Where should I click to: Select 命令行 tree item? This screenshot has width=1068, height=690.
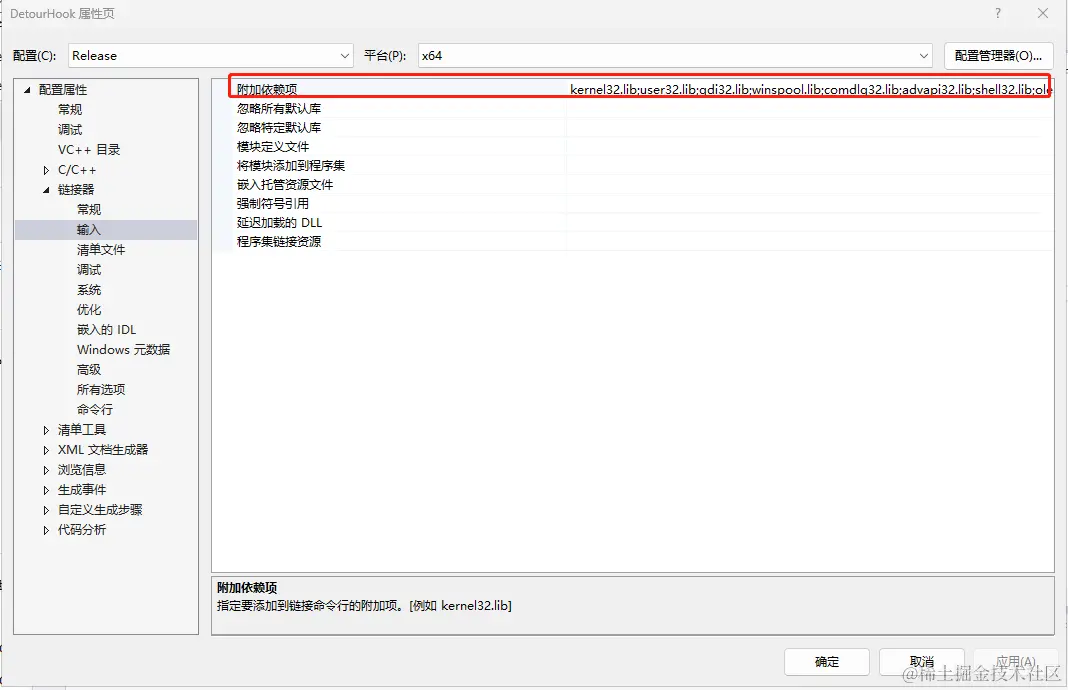pos(95,409)
